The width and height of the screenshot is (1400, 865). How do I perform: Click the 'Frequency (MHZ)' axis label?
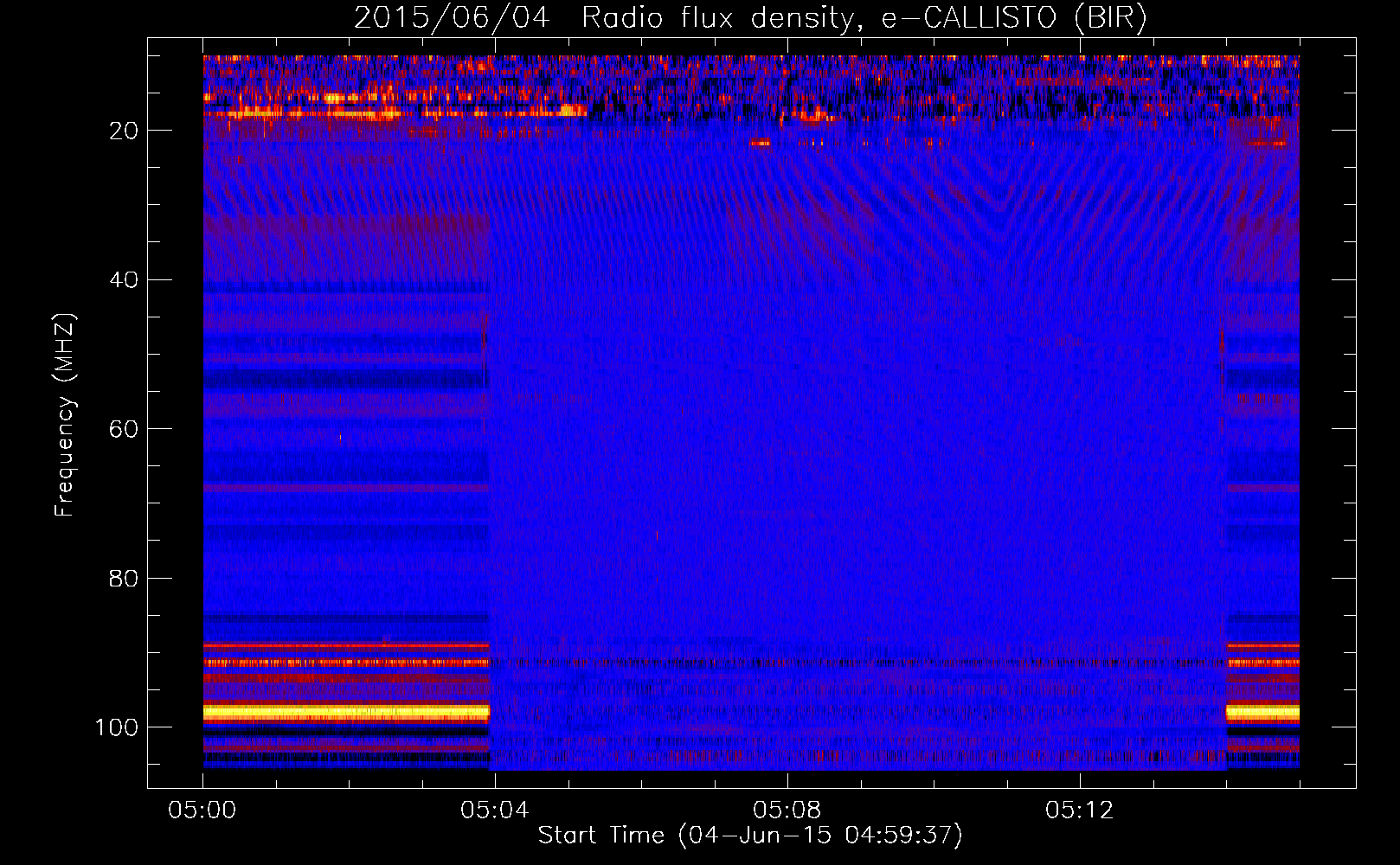click(x=64, y=415)
